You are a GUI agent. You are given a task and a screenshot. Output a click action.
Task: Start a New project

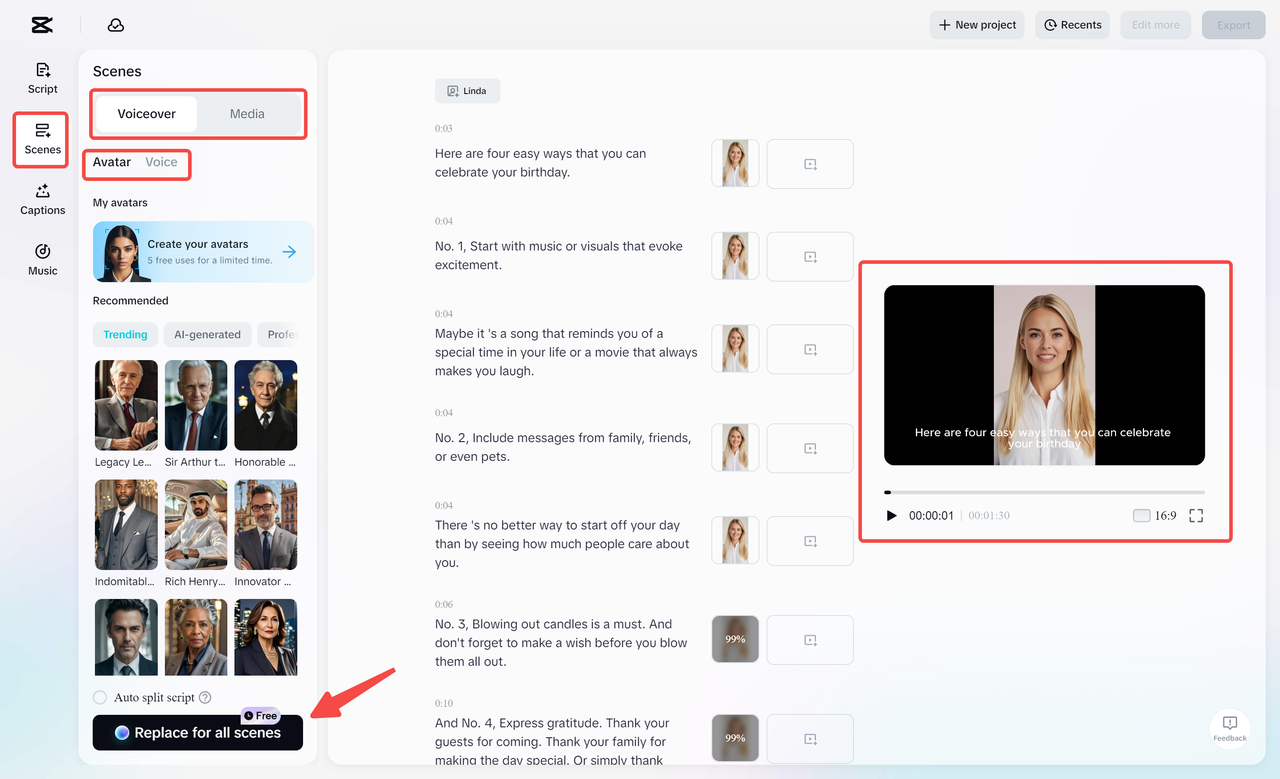[x=976, y=24]
